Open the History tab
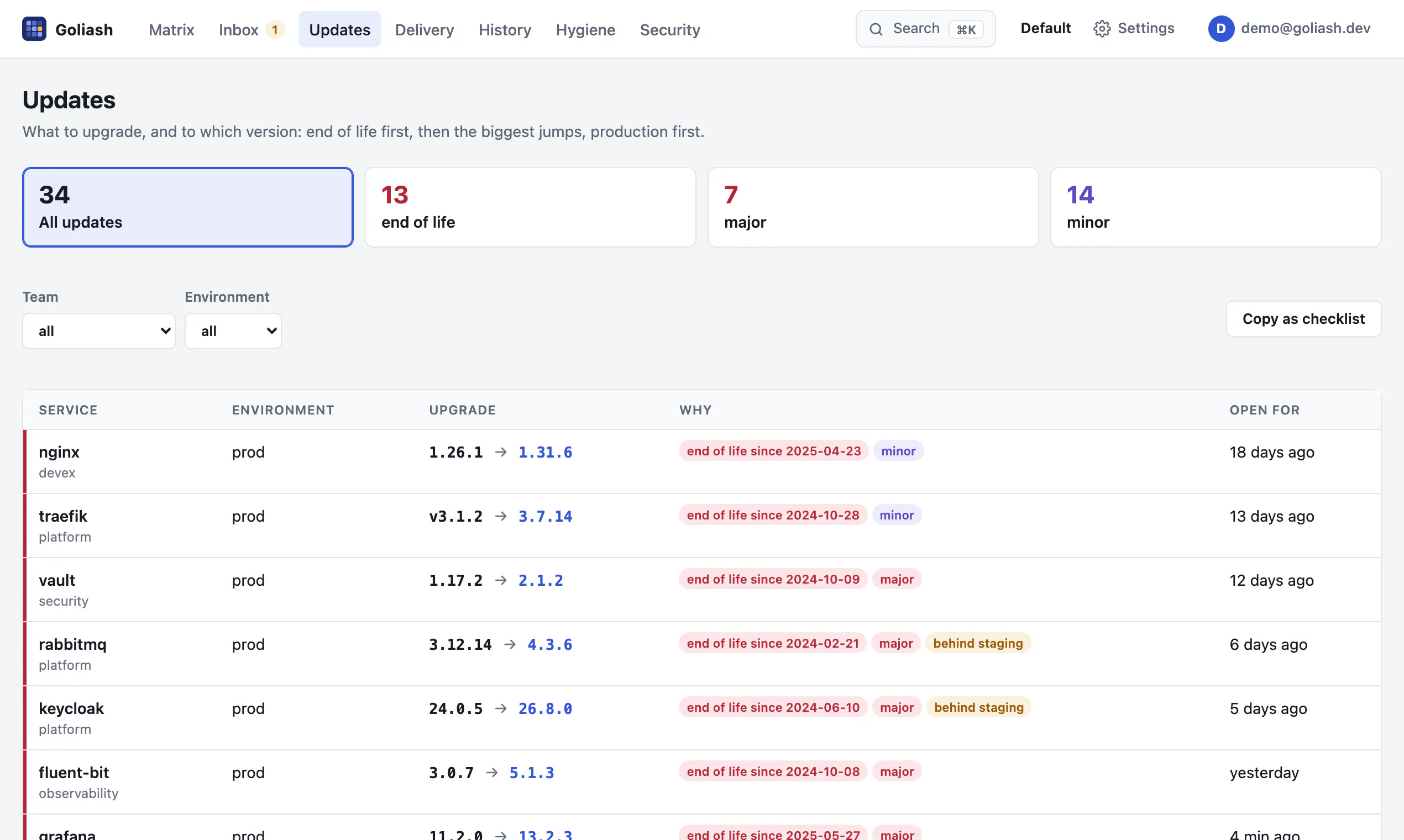 point(505,29)
